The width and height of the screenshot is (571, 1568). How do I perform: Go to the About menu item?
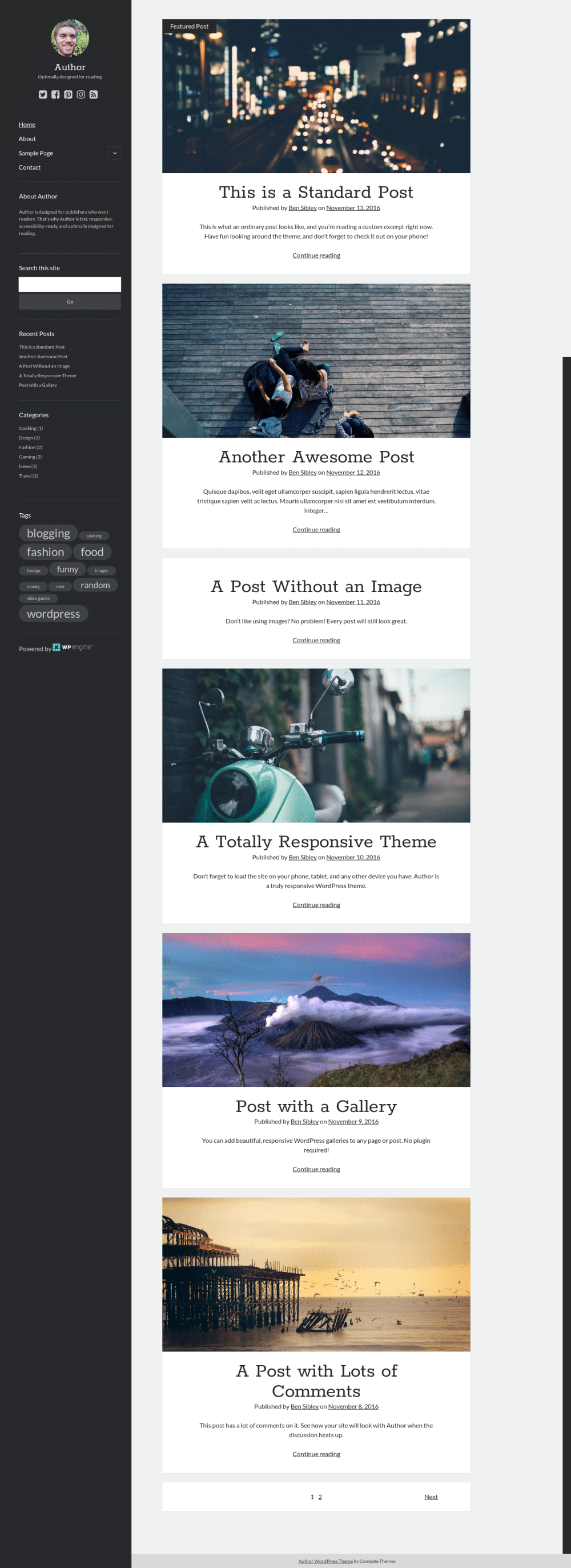pos(27,139)
